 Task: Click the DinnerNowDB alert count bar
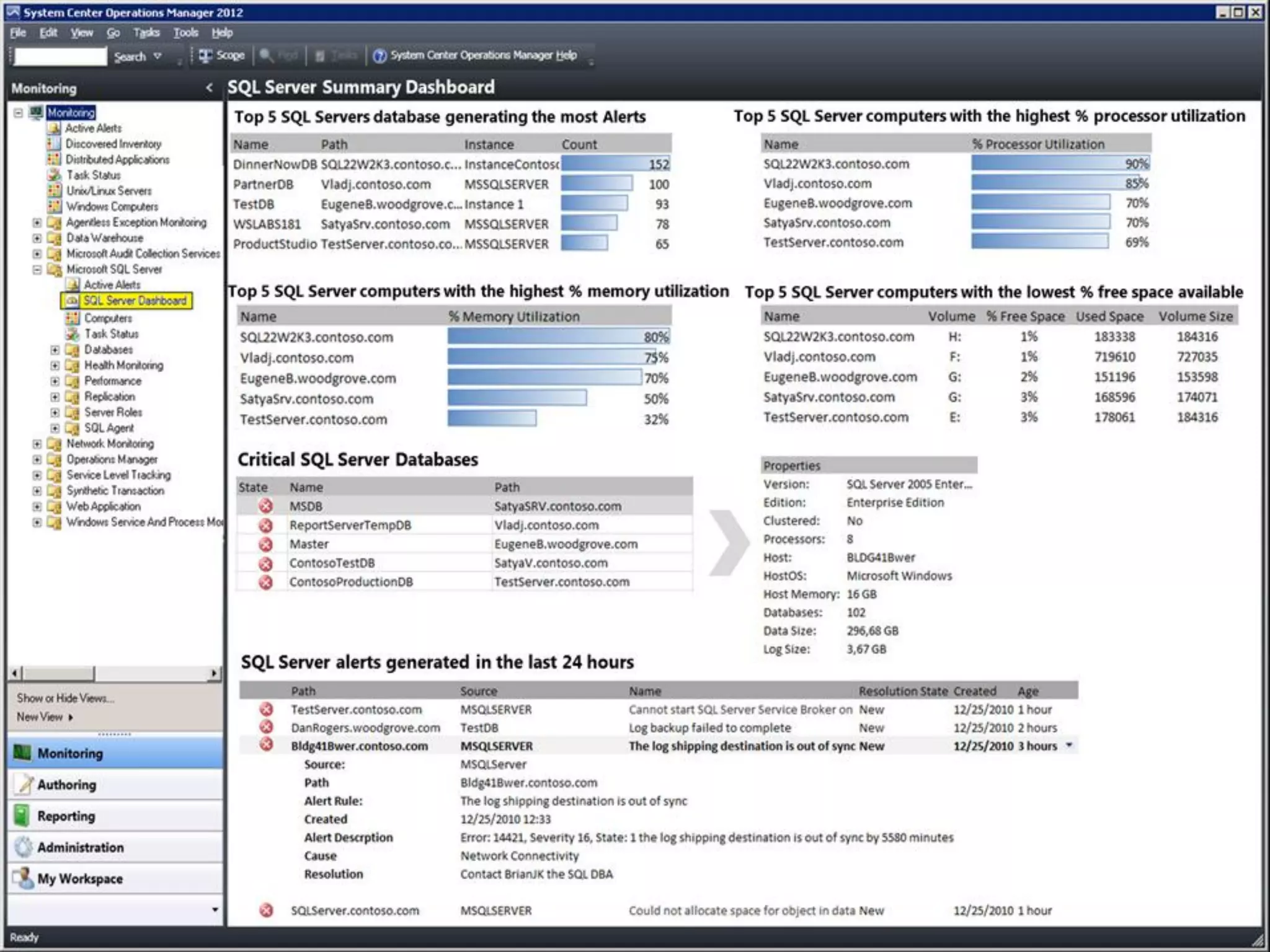coord(615,164)
